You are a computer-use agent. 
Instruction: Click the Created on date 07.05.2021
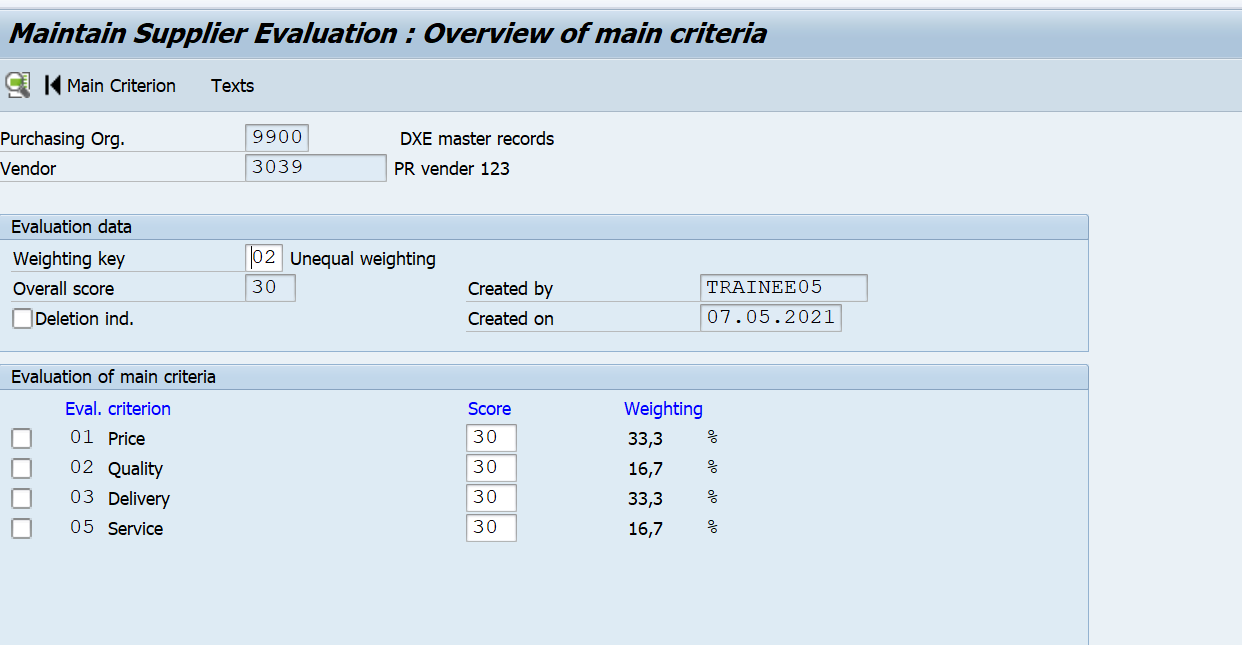pyautogui.click(x=771, y=318)
